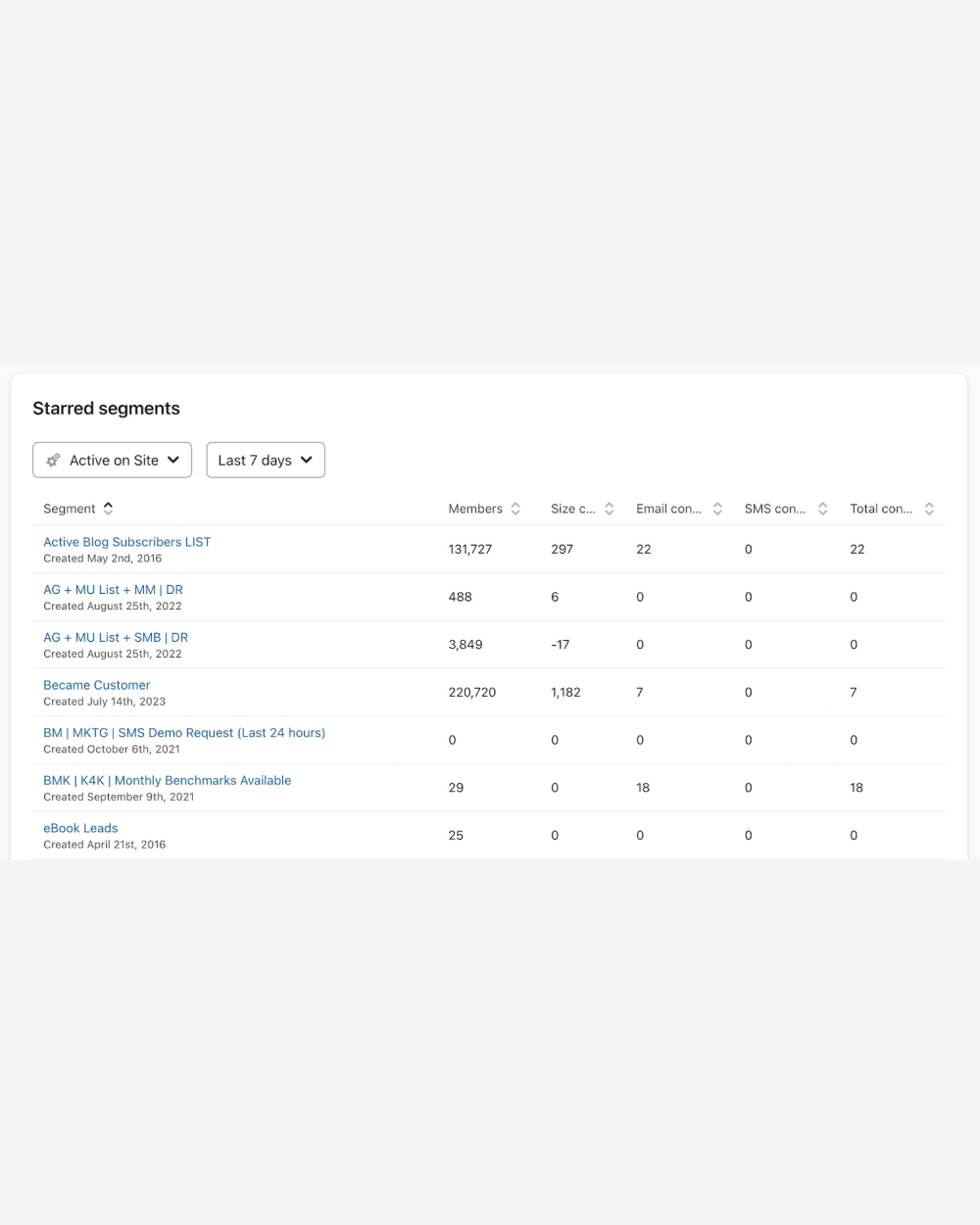Screen dimensions: 980x1225
Task: Sort using the Email conversions sort arrows
Action: 717,508
